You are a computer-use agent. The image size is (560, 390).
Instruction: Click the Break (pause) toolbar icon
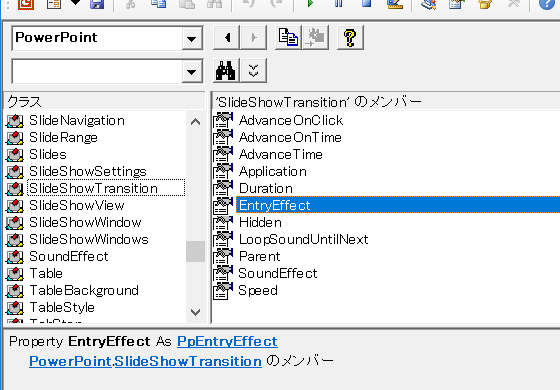[338, 4]
